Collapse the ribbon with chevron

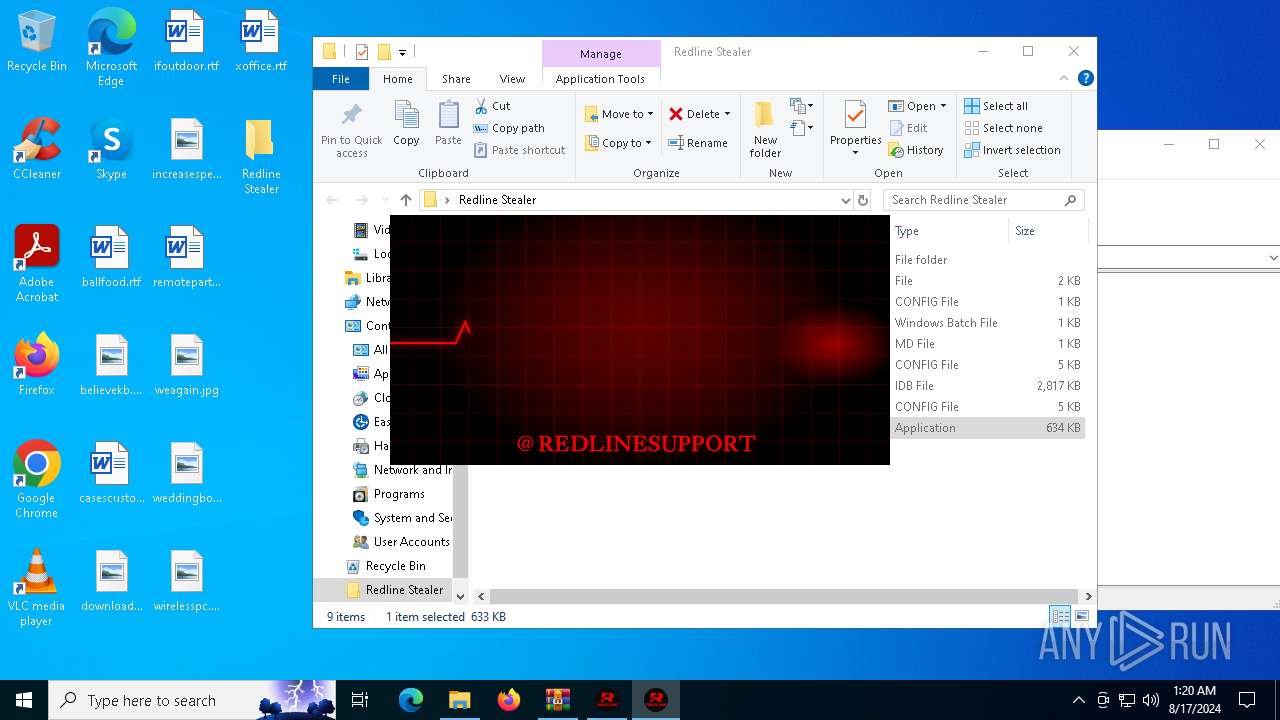tap(1064, 78)
